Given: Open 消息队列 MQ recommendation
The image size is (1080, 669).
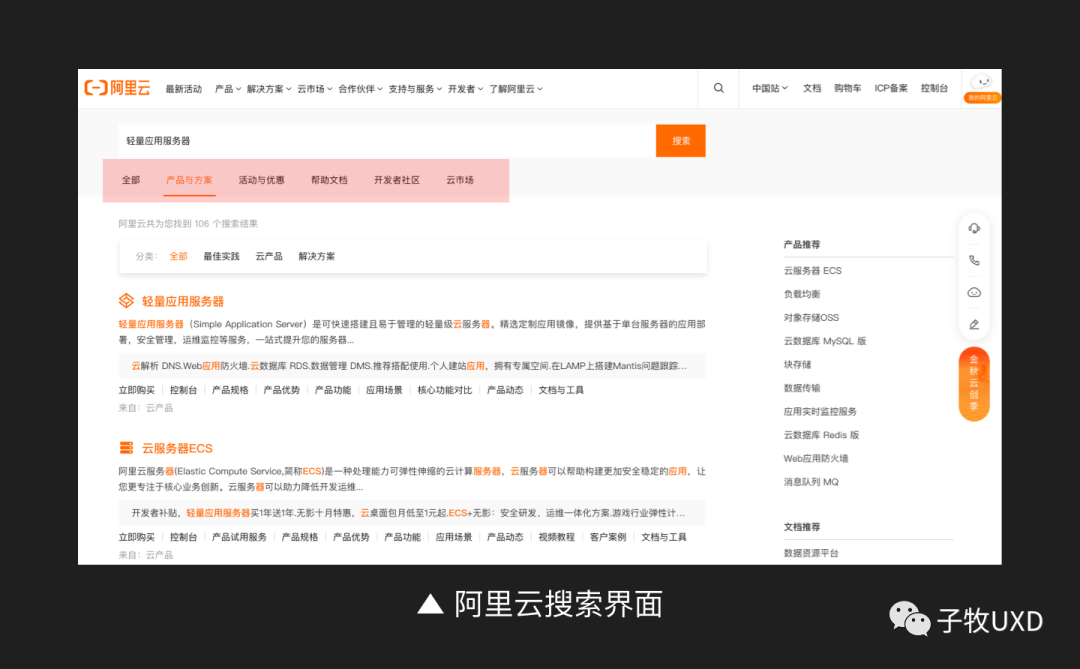Looking at the screenshot, I should (x=811, y=482).
